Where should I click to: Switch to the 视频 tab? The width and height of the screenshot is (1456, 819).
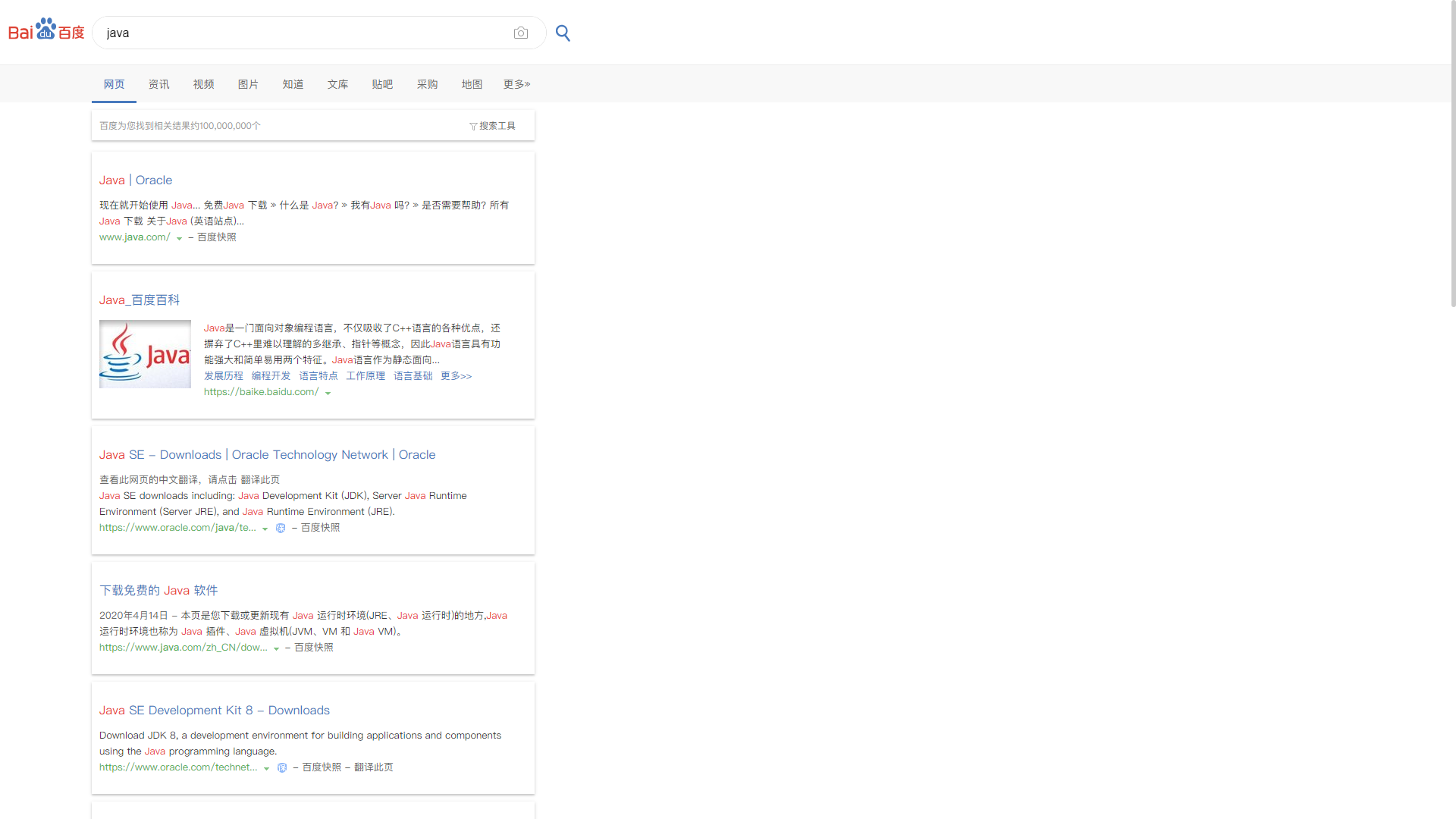coord(204,84)
